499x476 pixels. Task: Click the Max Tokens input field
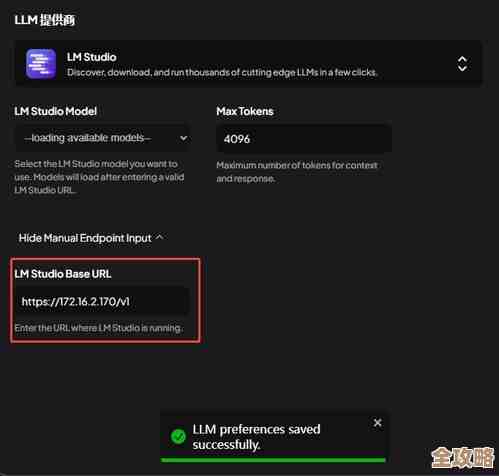coord(304,139)
